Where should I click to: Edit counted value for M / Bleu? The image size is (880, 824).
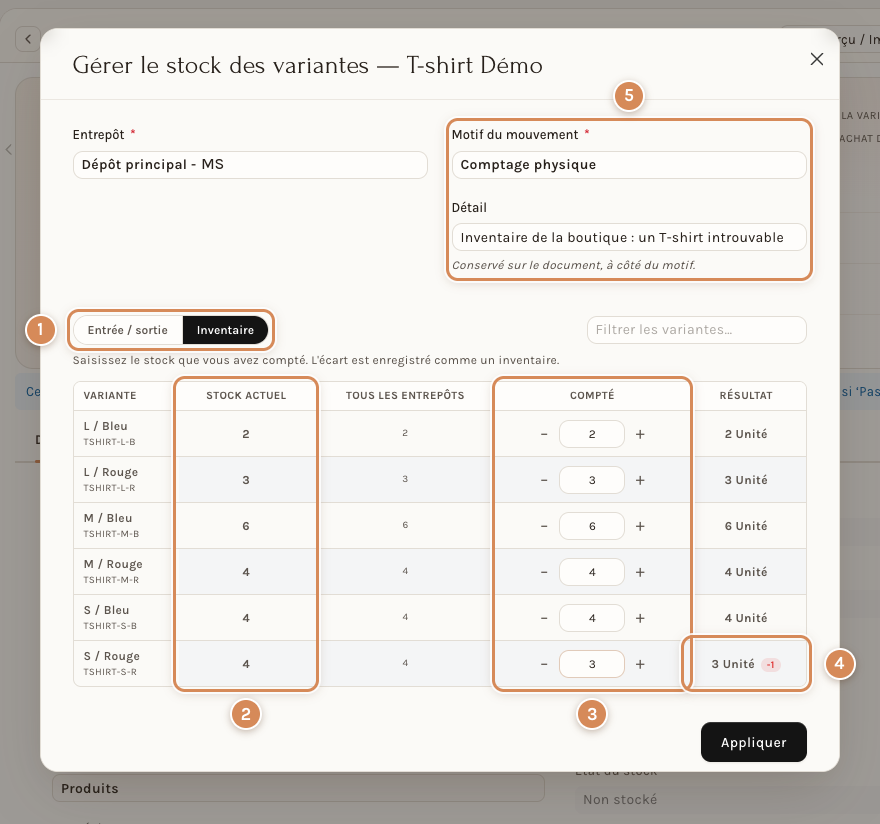[592, 527]
